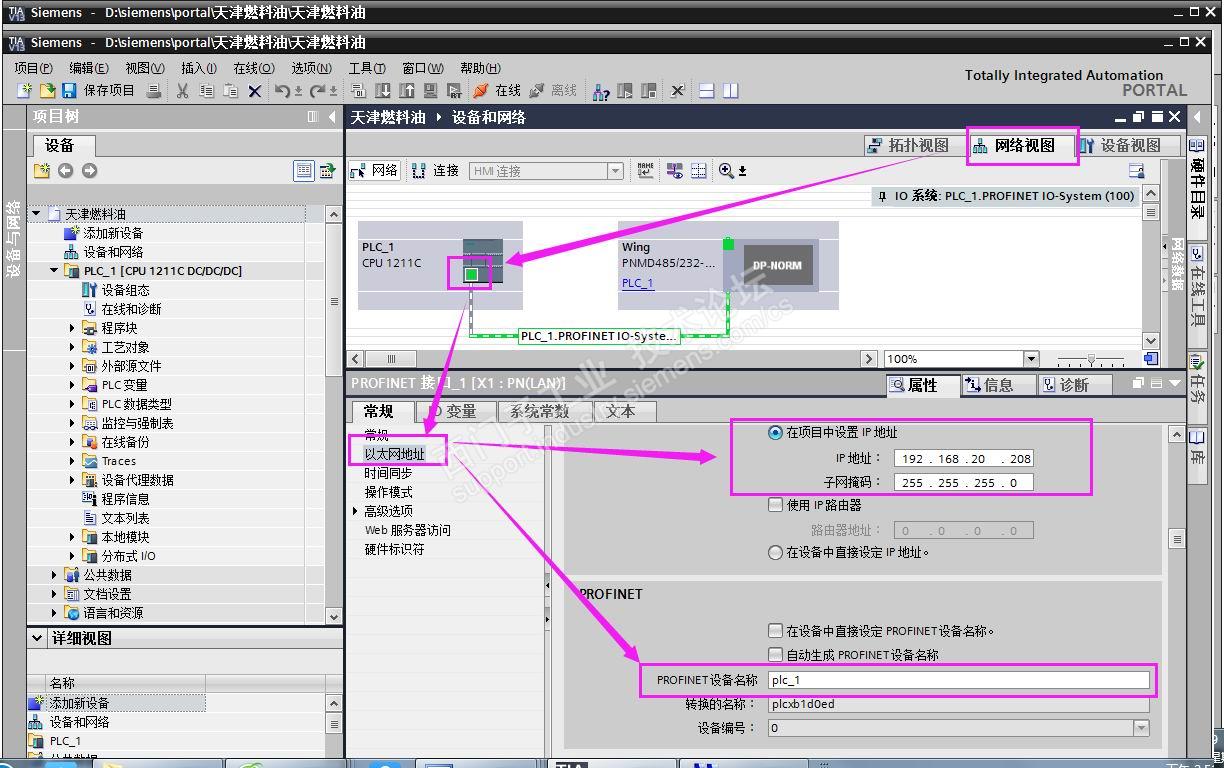Select 在项目中设置 IP 地址 radio button
The width and height of the screenshot is (1224, 768).
coord(775,433)
